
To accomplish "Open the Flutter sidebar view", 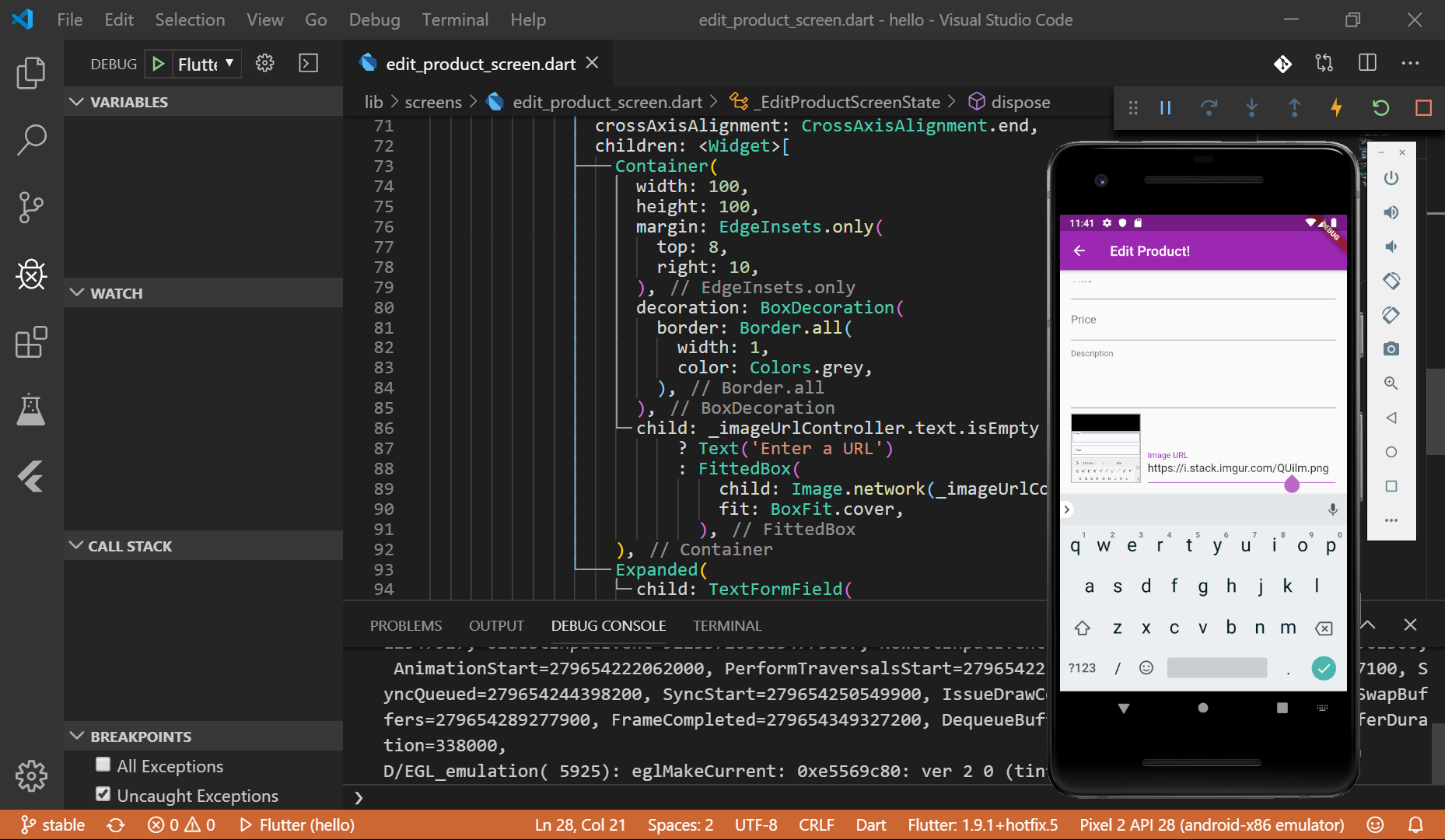I will 31,477.
